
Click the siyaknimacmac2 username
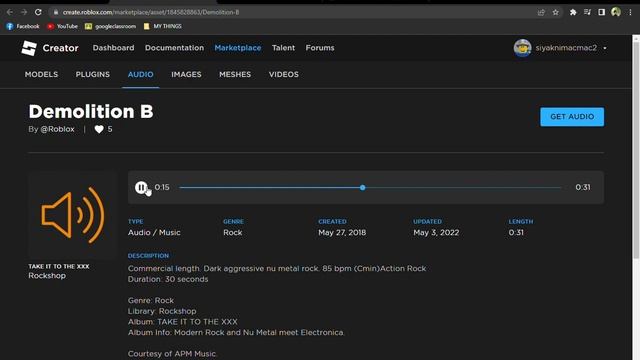566,48
